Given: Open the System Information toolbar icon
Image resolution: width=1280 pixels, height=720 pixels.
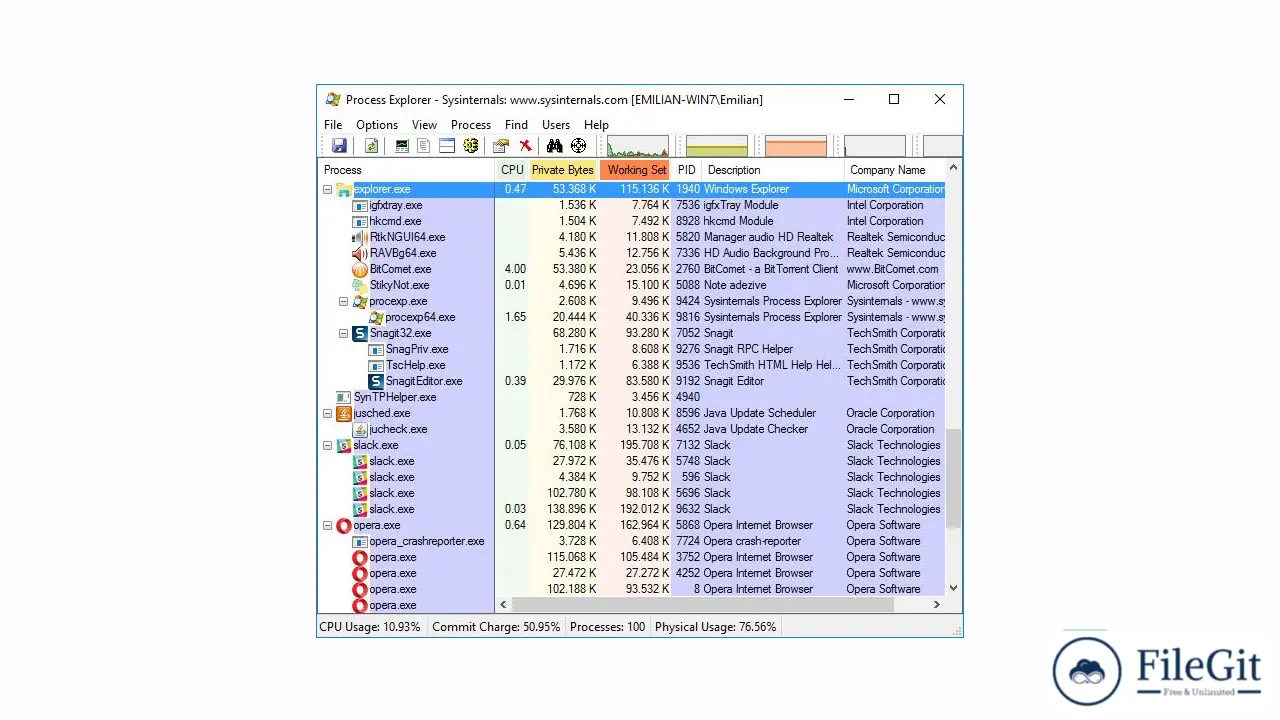Looking at the screenshot, I should [x=402, y=146].
